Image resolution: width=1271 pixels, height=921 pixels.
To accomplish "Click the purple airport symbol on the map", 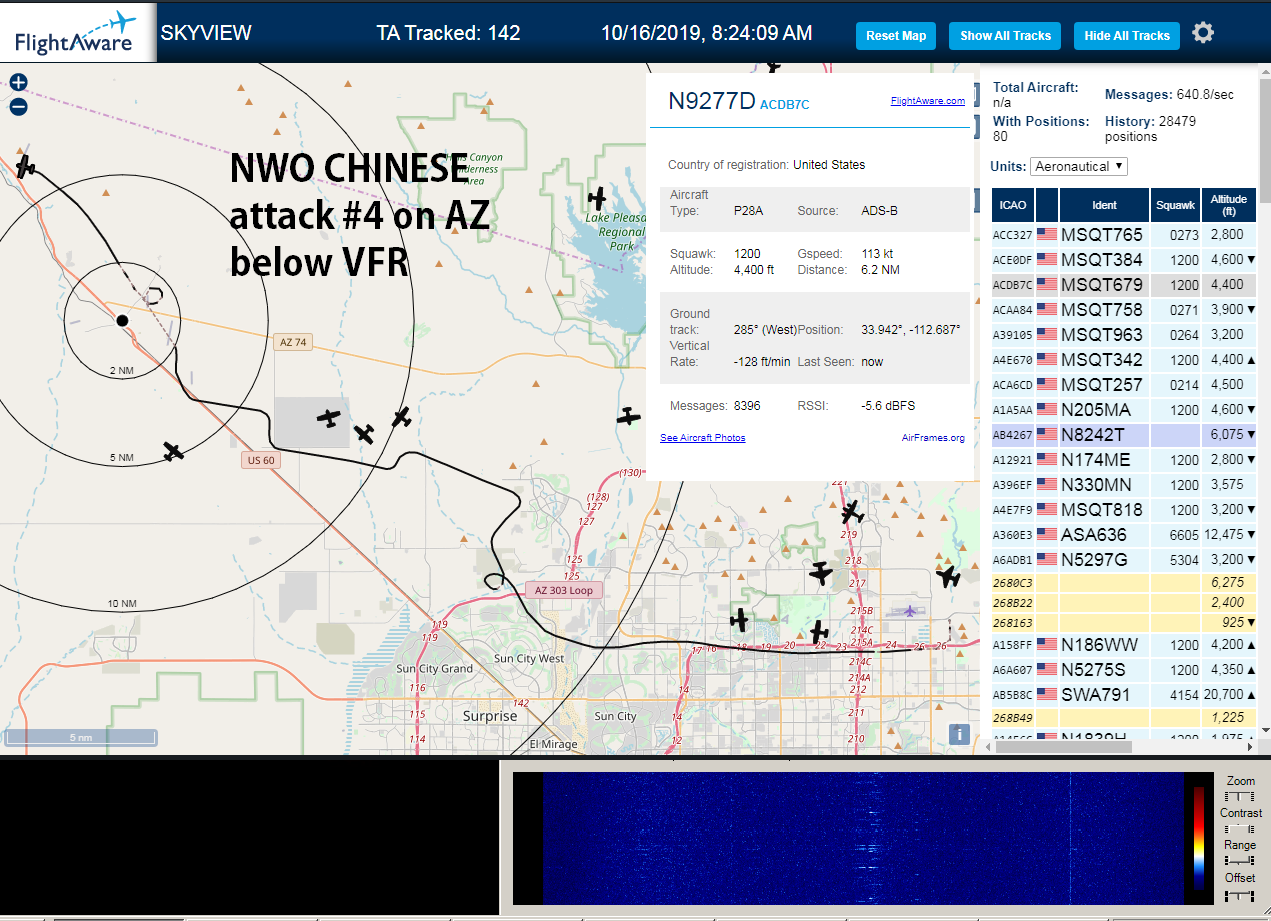I will point(909,610).
